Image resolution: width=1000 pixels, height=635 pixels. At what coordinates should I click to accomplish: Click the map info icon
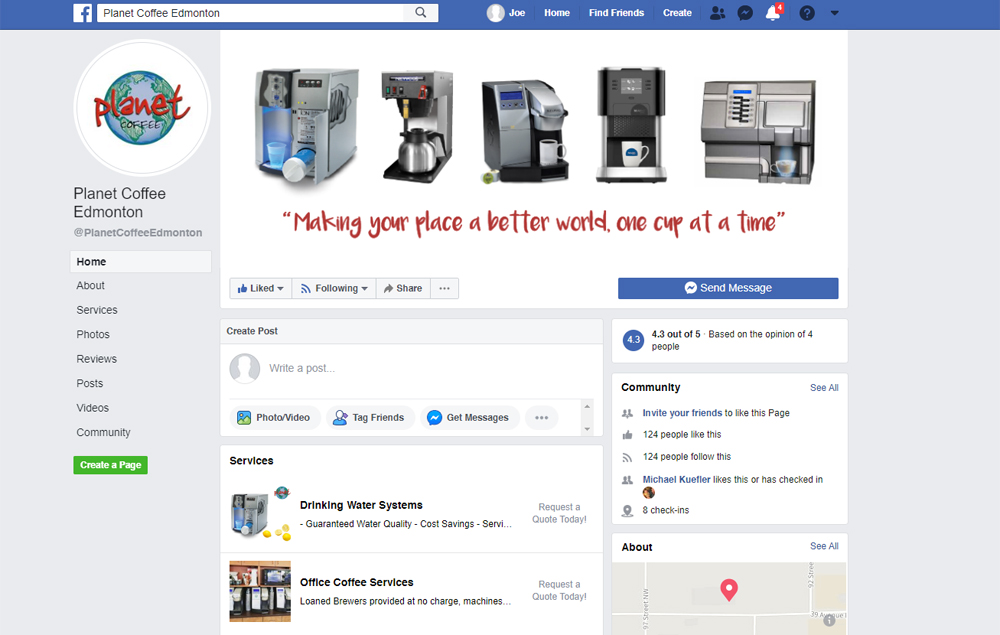click(829, 620)
